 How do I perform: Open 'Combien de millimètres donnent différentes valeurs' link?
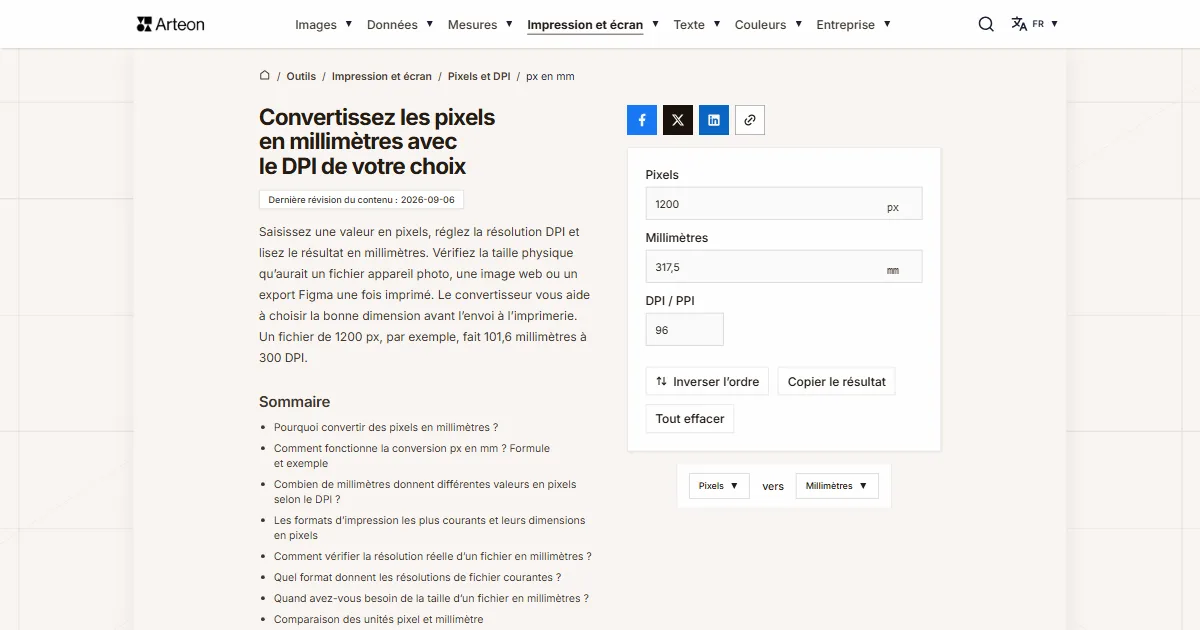425,492
